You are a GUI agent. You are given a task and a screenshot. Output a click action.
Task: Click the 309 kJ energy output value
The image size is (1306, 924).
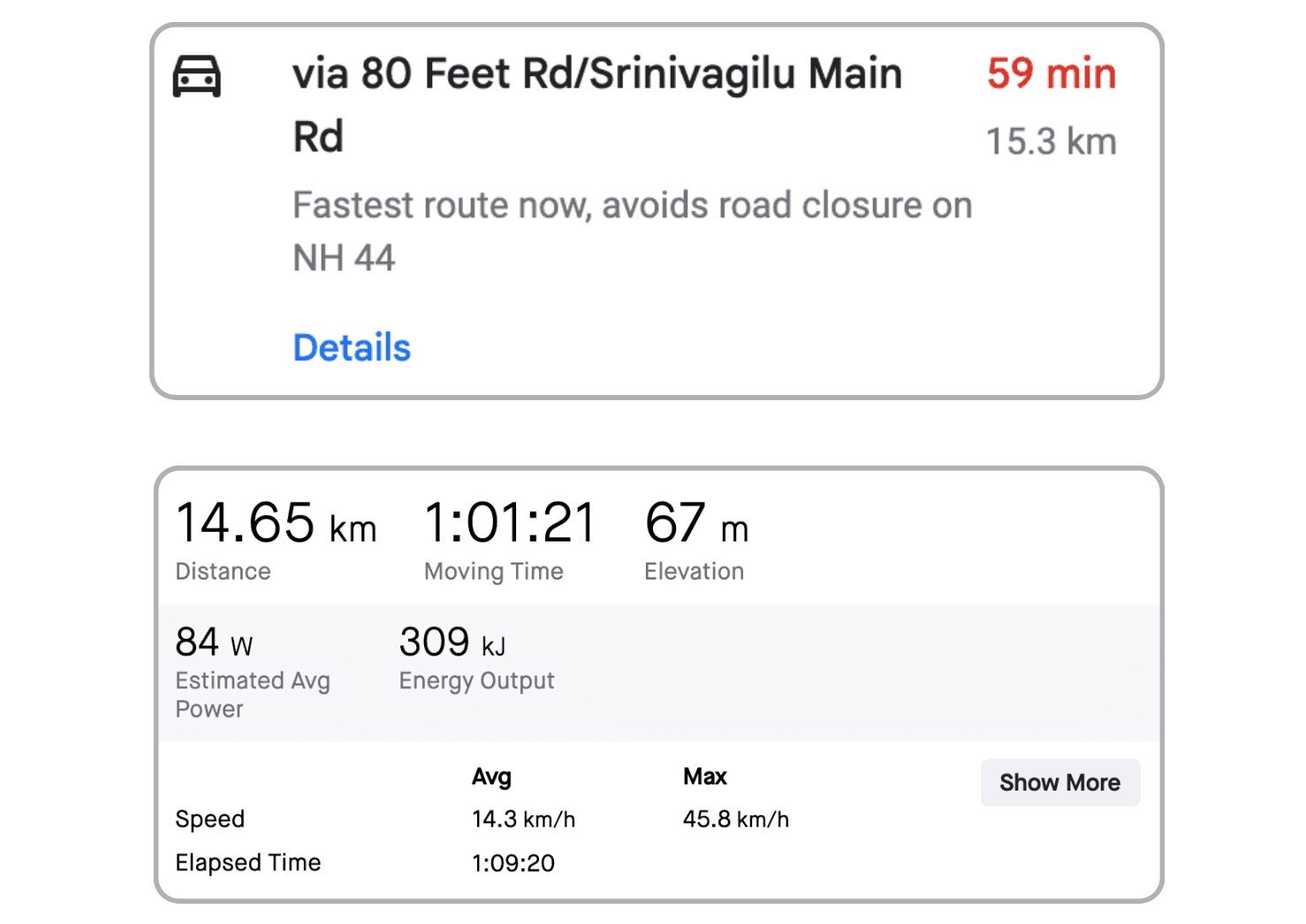click(452, 643)
